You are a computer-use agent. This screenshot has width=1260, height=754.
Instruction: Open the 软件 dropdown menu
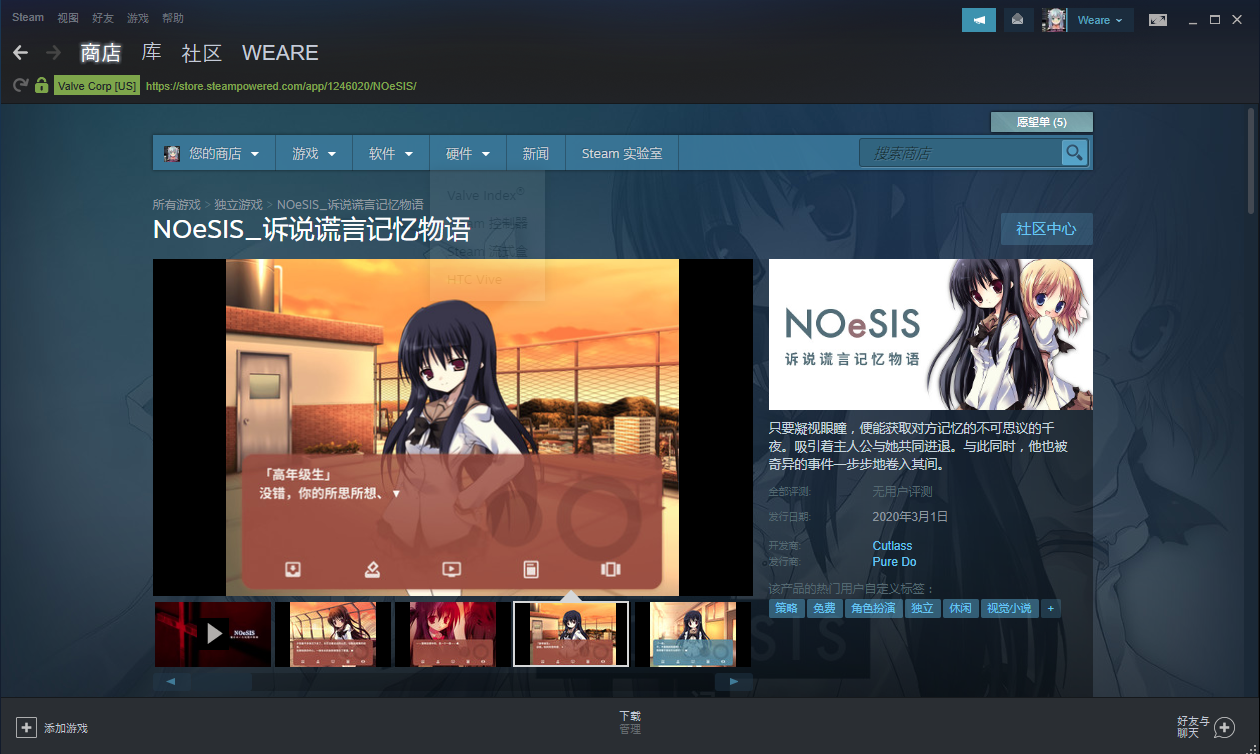coord(391,153)
